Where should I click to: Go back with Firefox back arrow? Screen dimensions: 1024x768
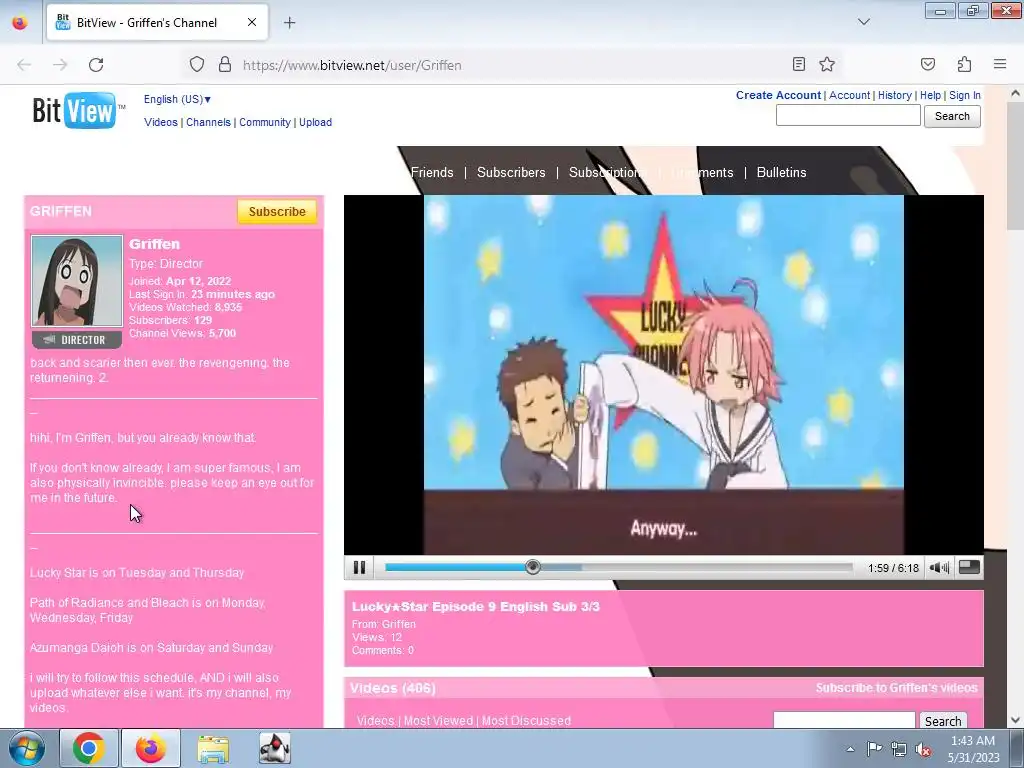point(24,65)
